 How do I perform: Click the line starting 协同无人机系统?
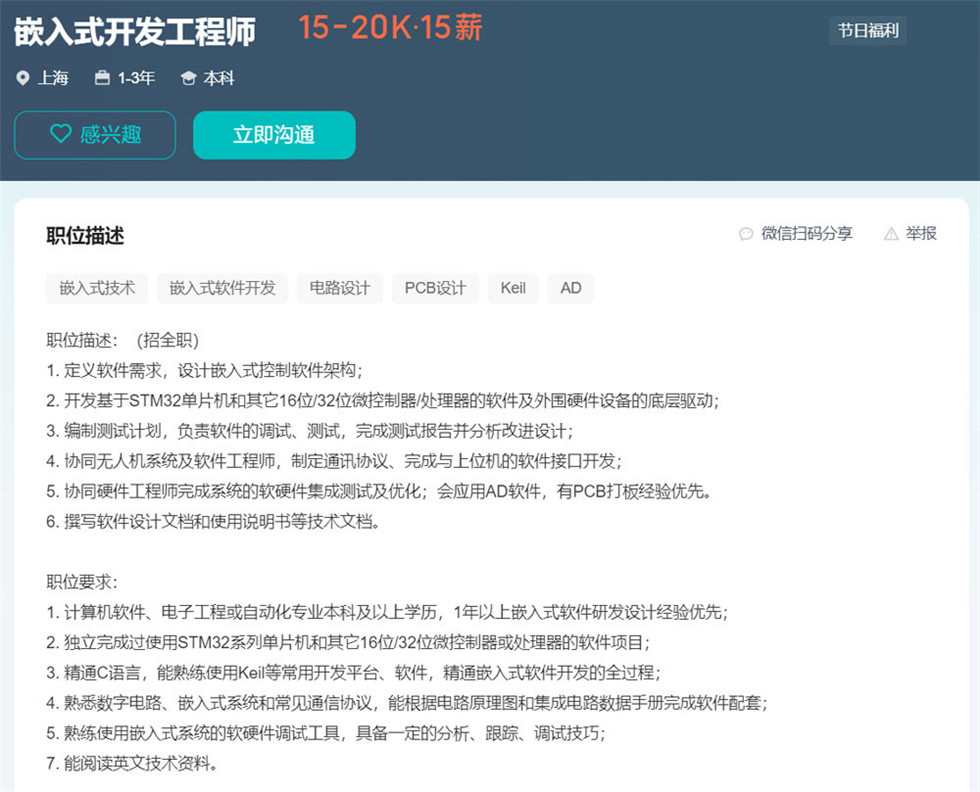334,461
